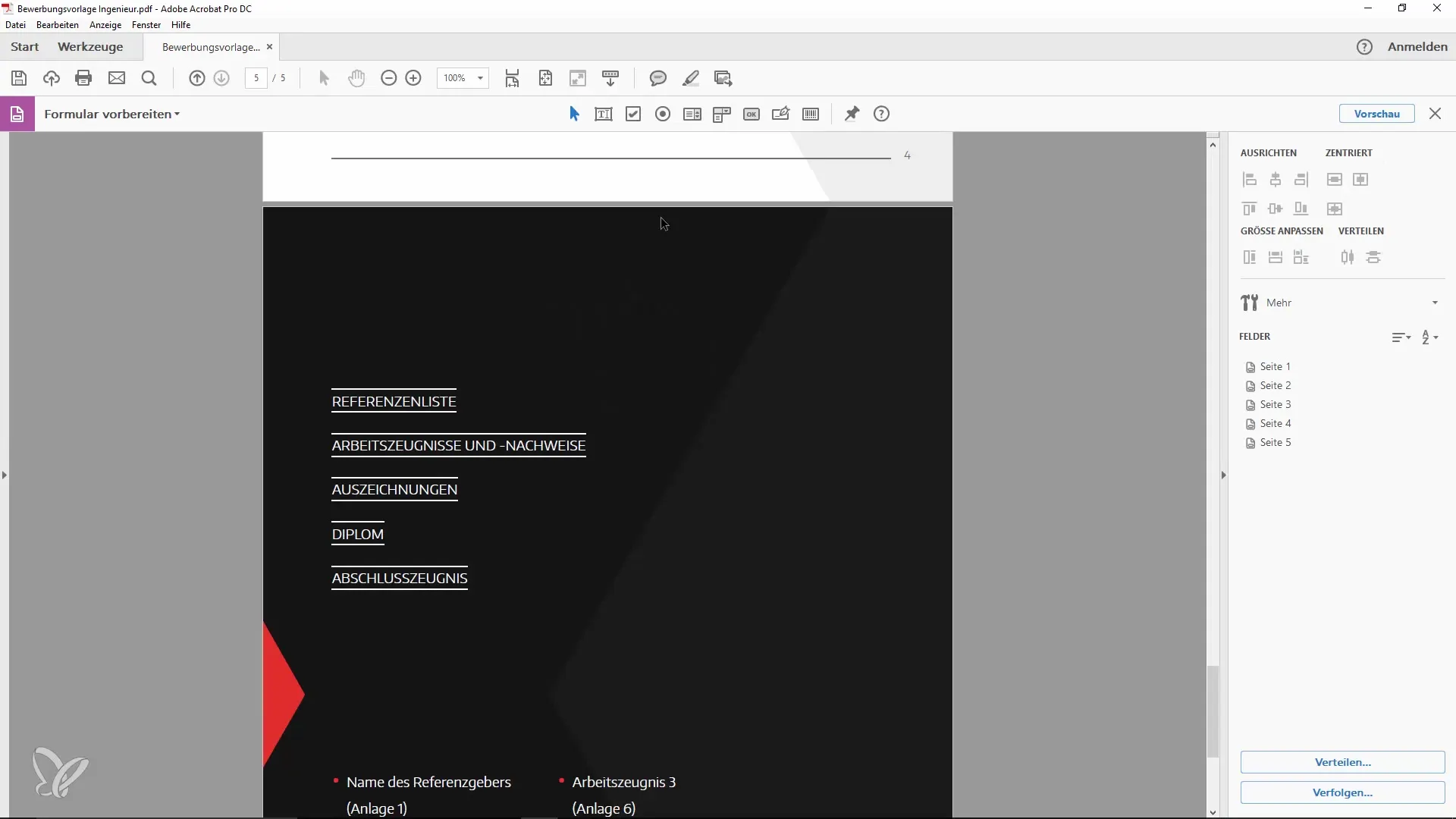Open field sort order dropdown

pos(1401,337)
